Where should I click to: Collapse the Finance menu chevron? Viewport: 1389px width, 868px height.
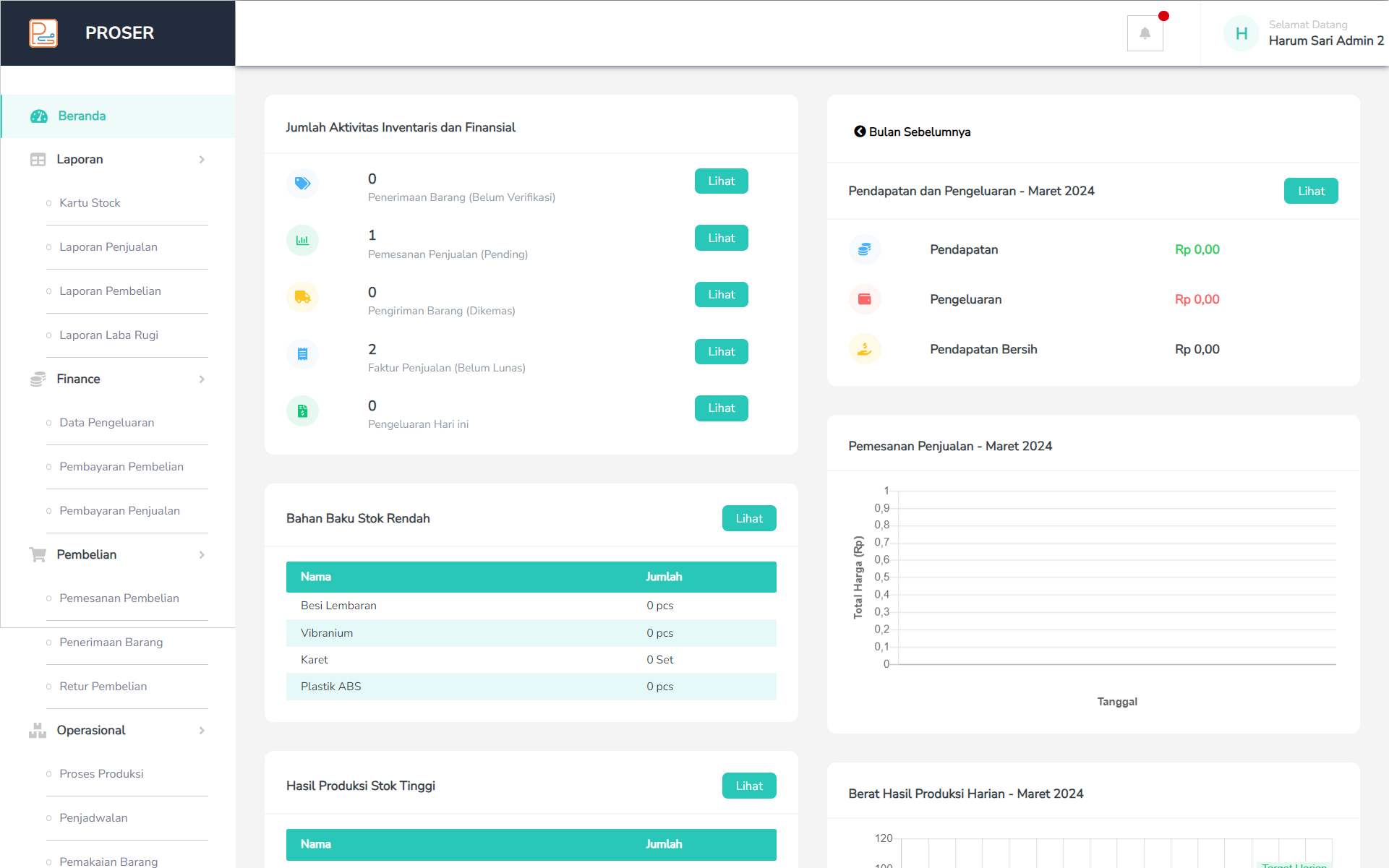point(202,379)
